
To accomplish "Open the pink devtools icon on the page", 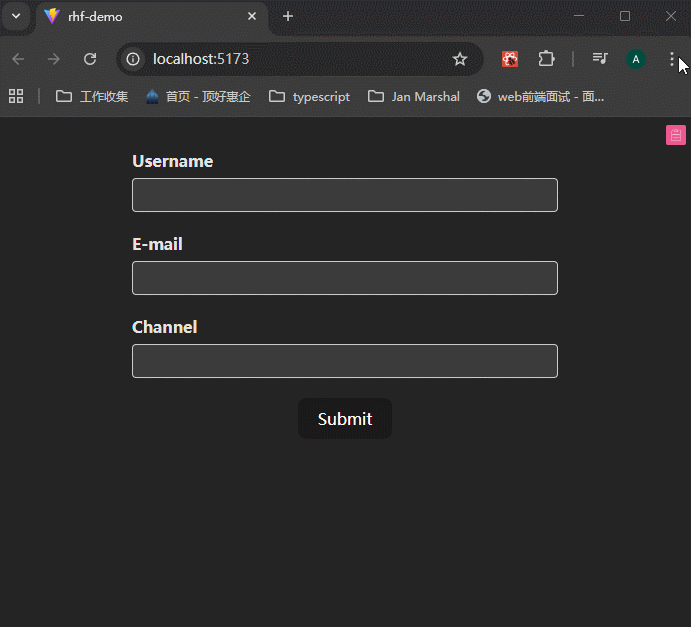I will (x=676, y=135).
